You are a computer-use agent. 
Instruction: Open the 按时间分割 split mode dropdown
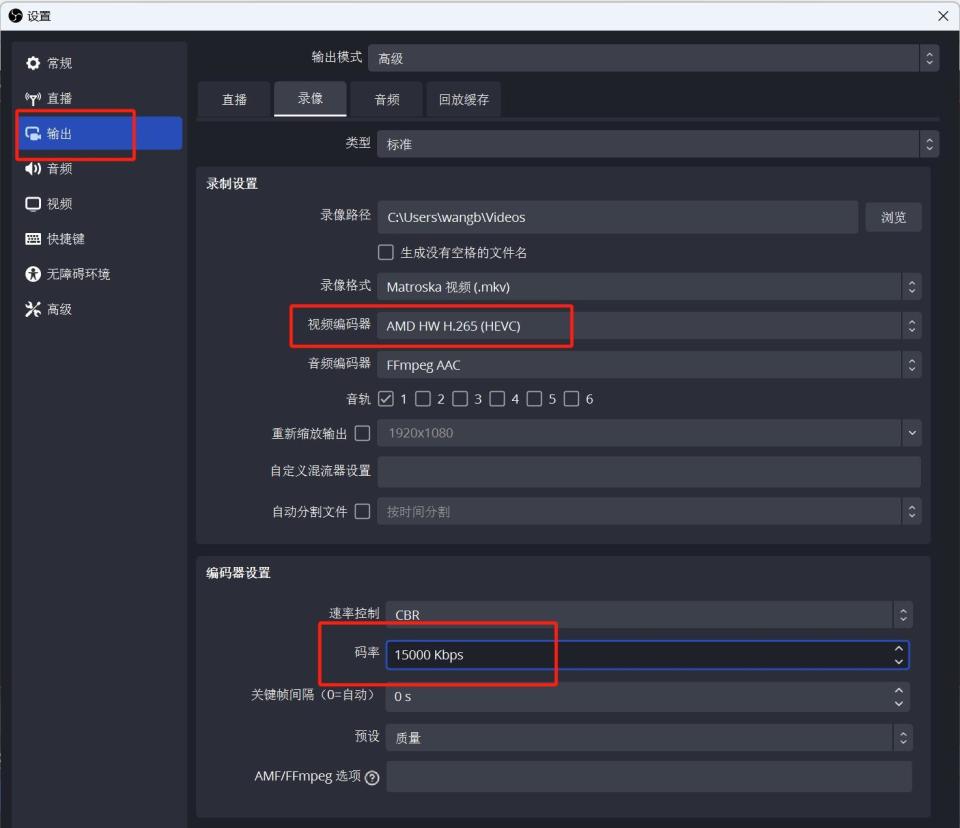click(649, 511)
